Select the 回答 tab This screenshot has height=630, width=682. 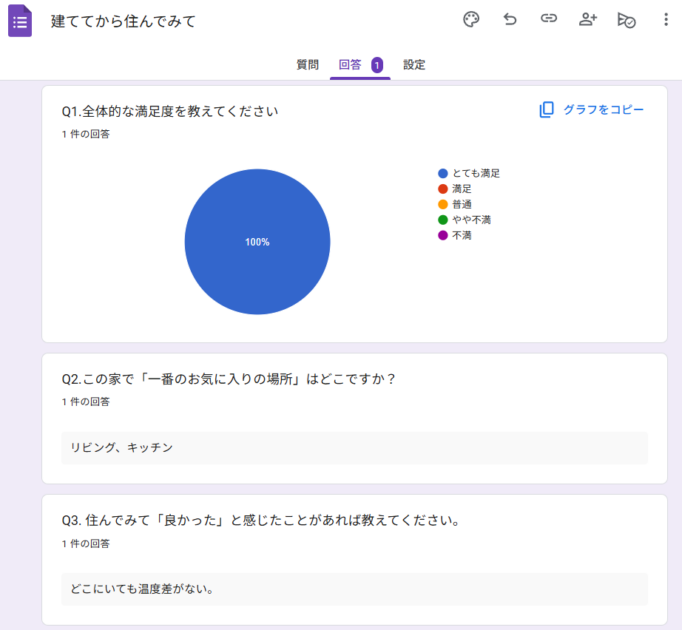(x=351, y=65)
